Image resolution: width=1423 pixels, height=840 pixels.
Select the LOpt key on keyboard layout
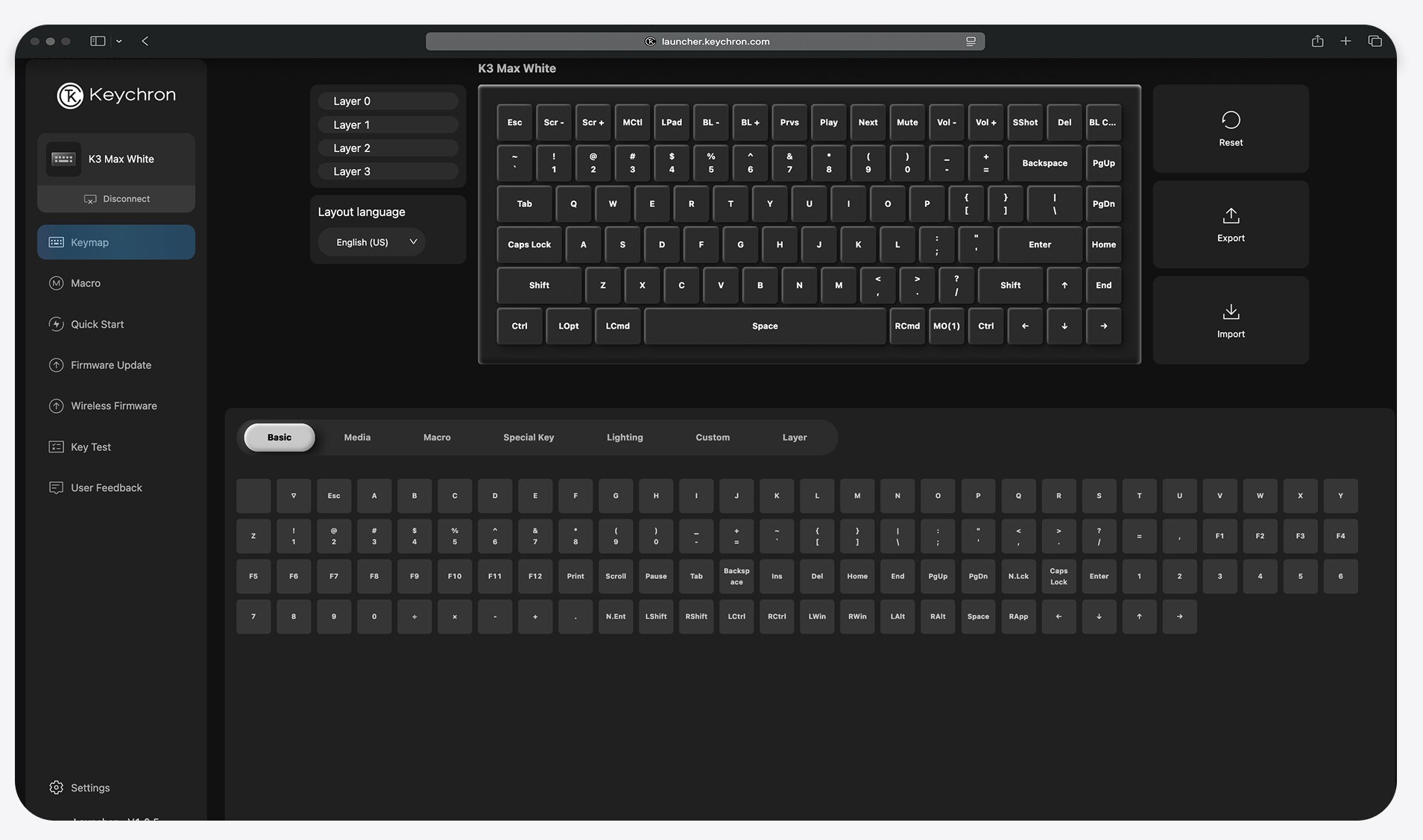(569, 326)
